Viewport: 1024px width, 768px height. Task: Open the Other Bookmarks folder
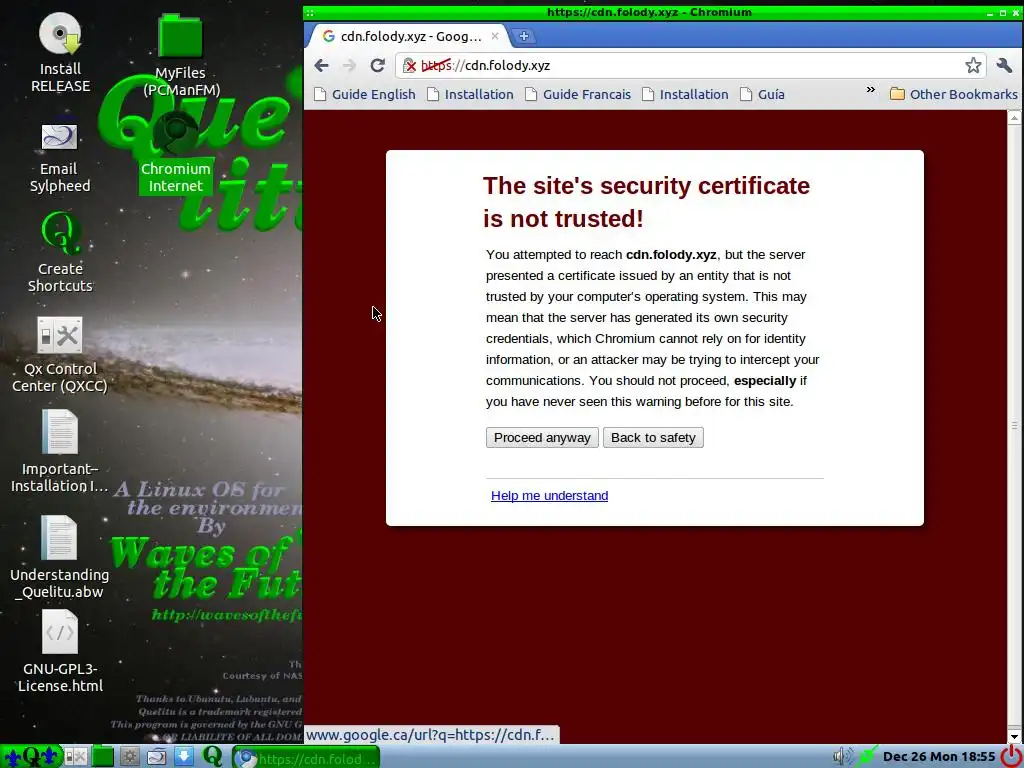pyautogui.click(x=953, y=94)
